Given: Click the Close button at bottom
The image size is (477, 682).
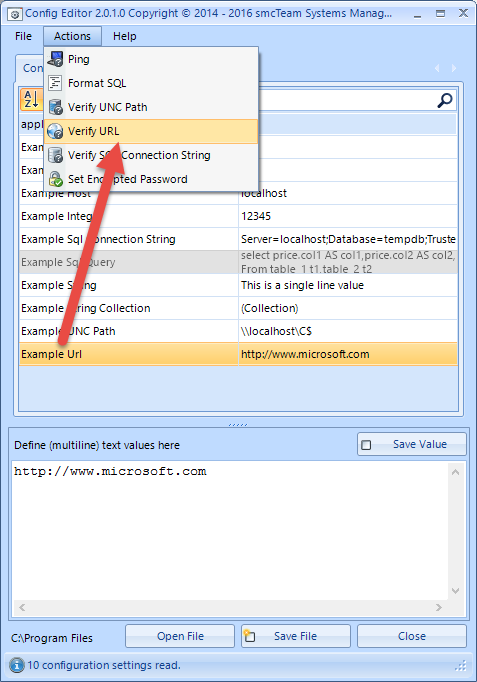Looking at the screenshot, I should [412, 636].
